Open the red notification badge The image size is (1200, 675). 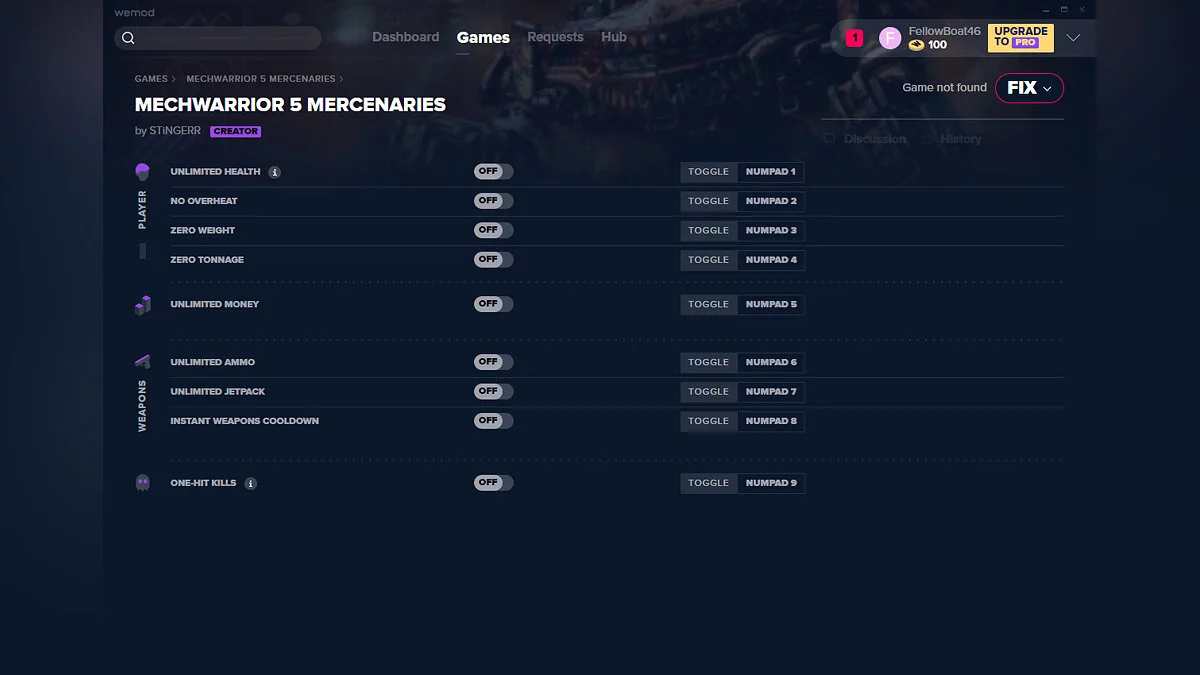[x=854, y=38]
